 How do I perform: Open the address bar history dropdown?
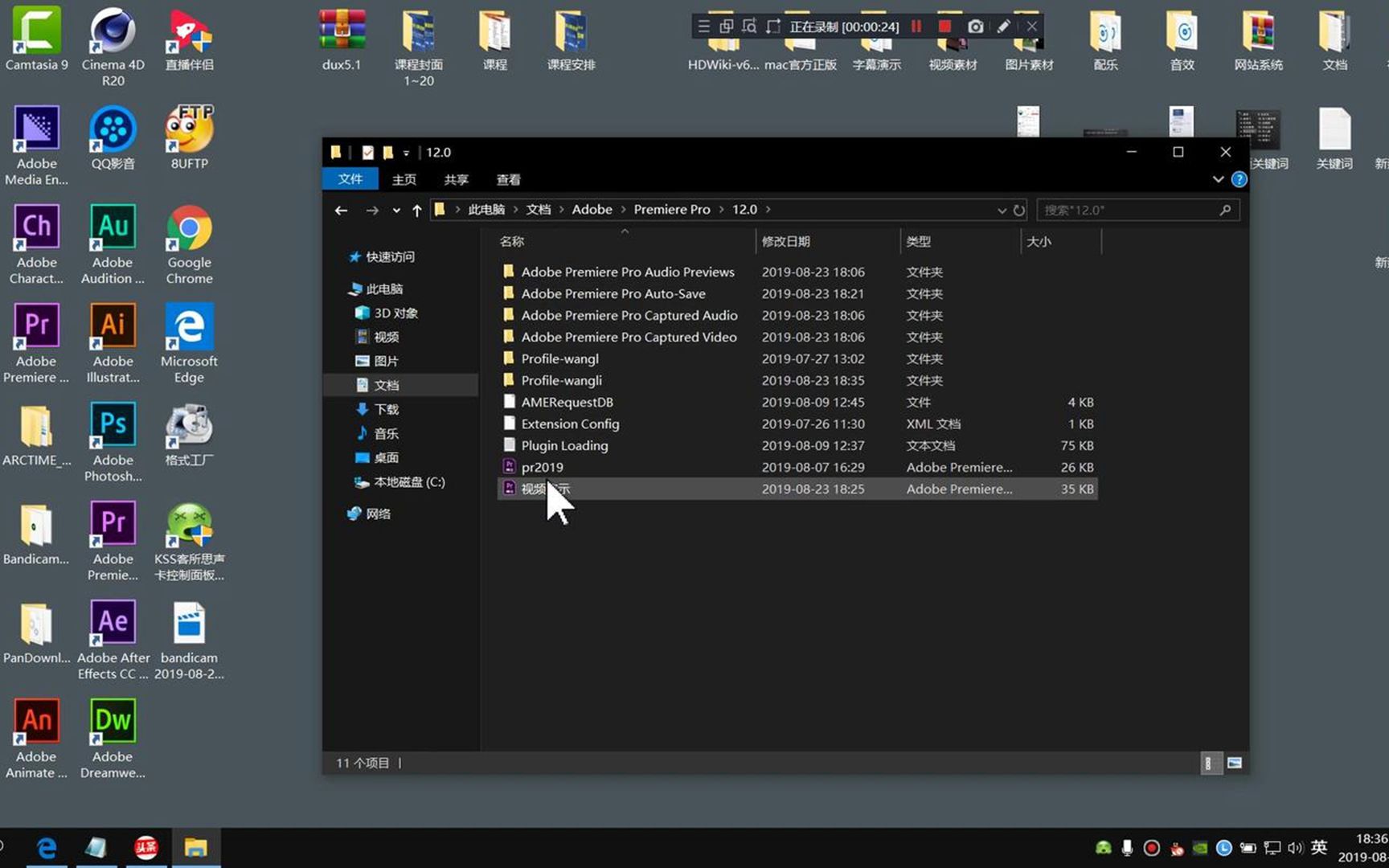(1002, 210)
